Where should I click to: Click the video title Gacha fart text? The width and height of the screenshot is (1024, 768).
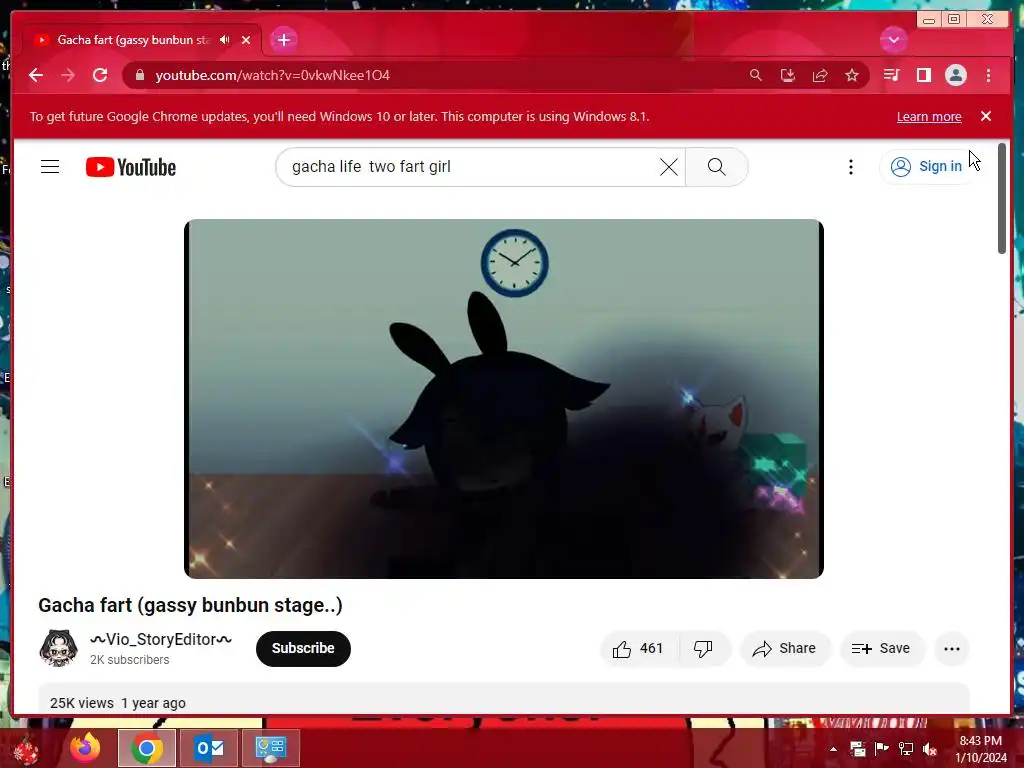tap(190, 605)
